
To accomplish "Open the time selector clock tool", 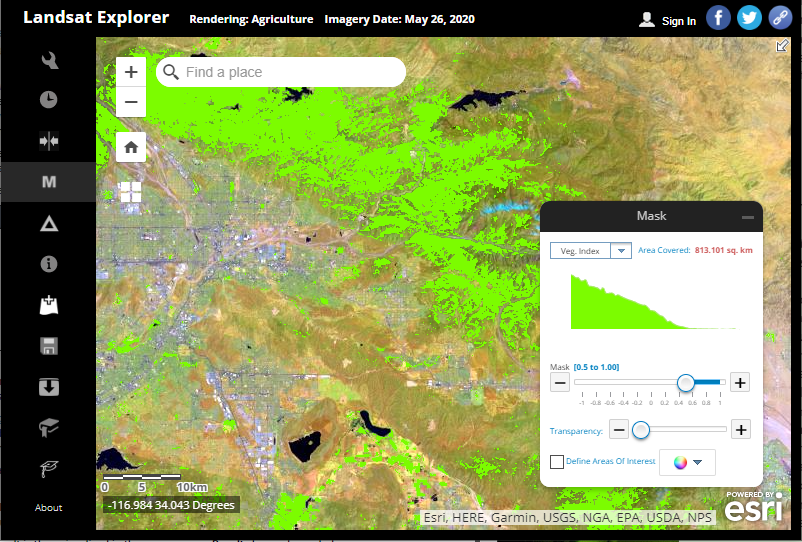I will coord(49,99).
